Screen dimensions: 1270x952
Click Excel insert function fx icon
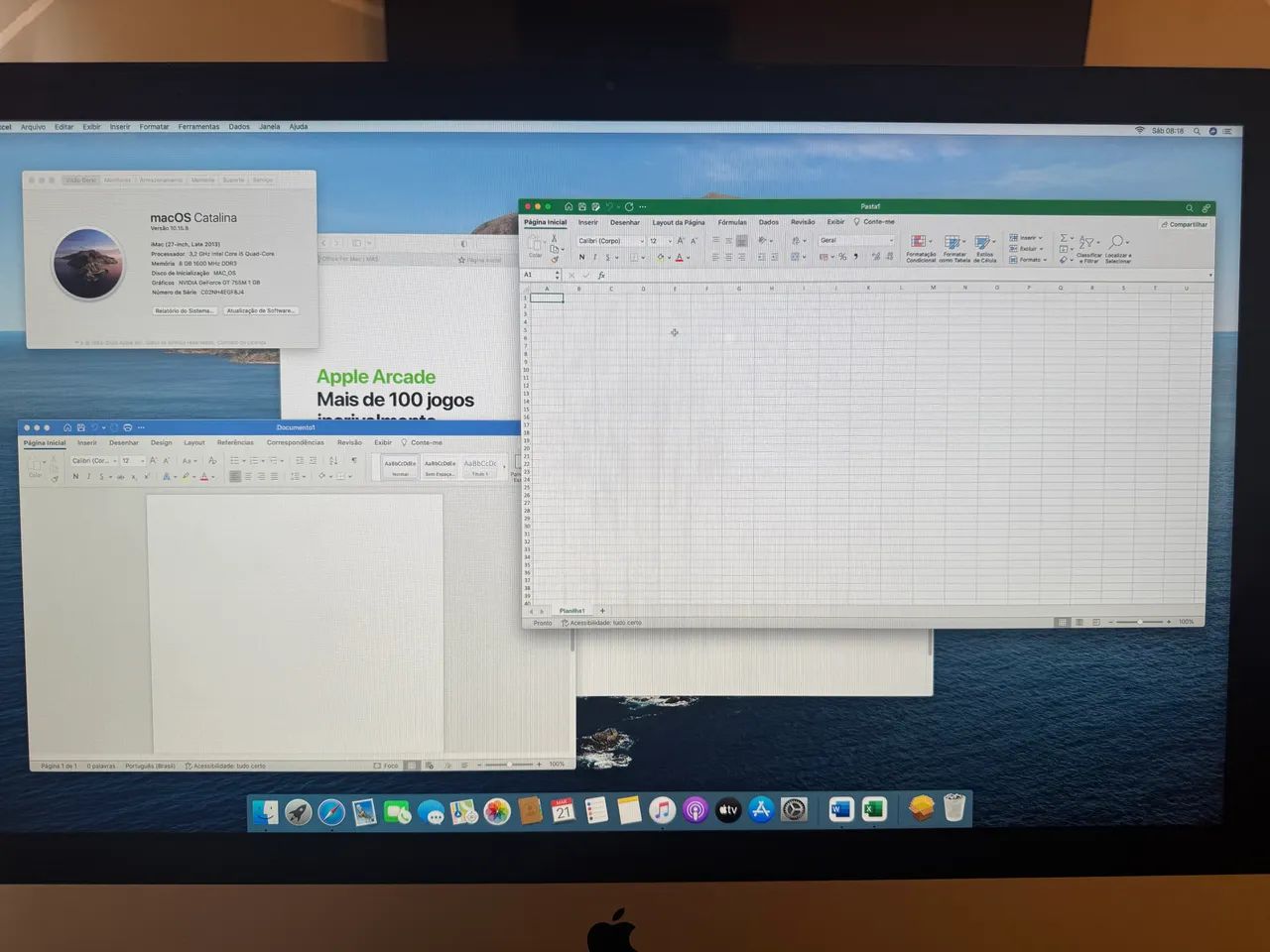[x=601, y=275]
